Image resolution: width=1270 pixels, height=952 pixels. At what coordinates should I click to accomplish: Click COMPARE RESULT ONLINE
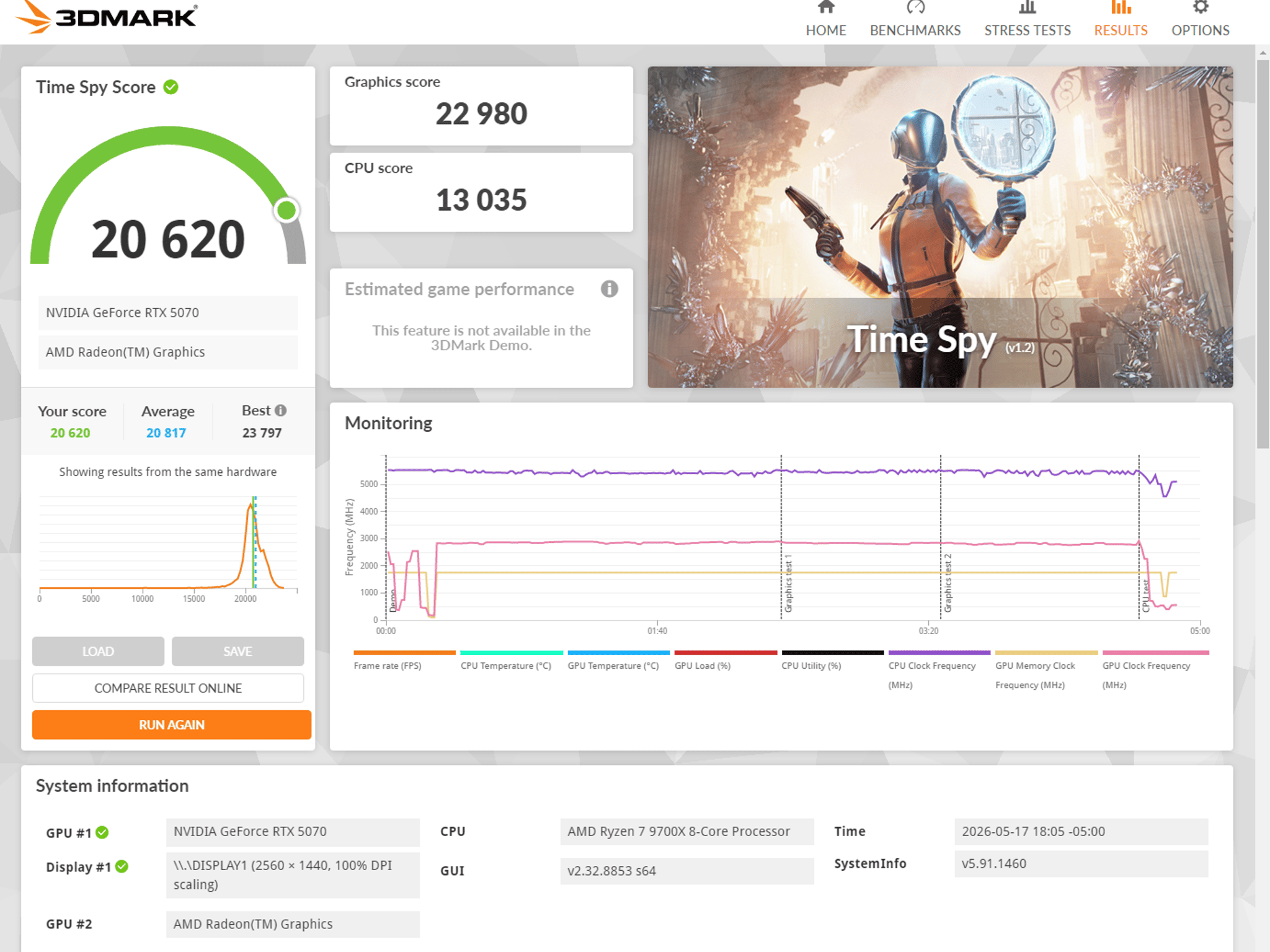click(x=168, y=688)
